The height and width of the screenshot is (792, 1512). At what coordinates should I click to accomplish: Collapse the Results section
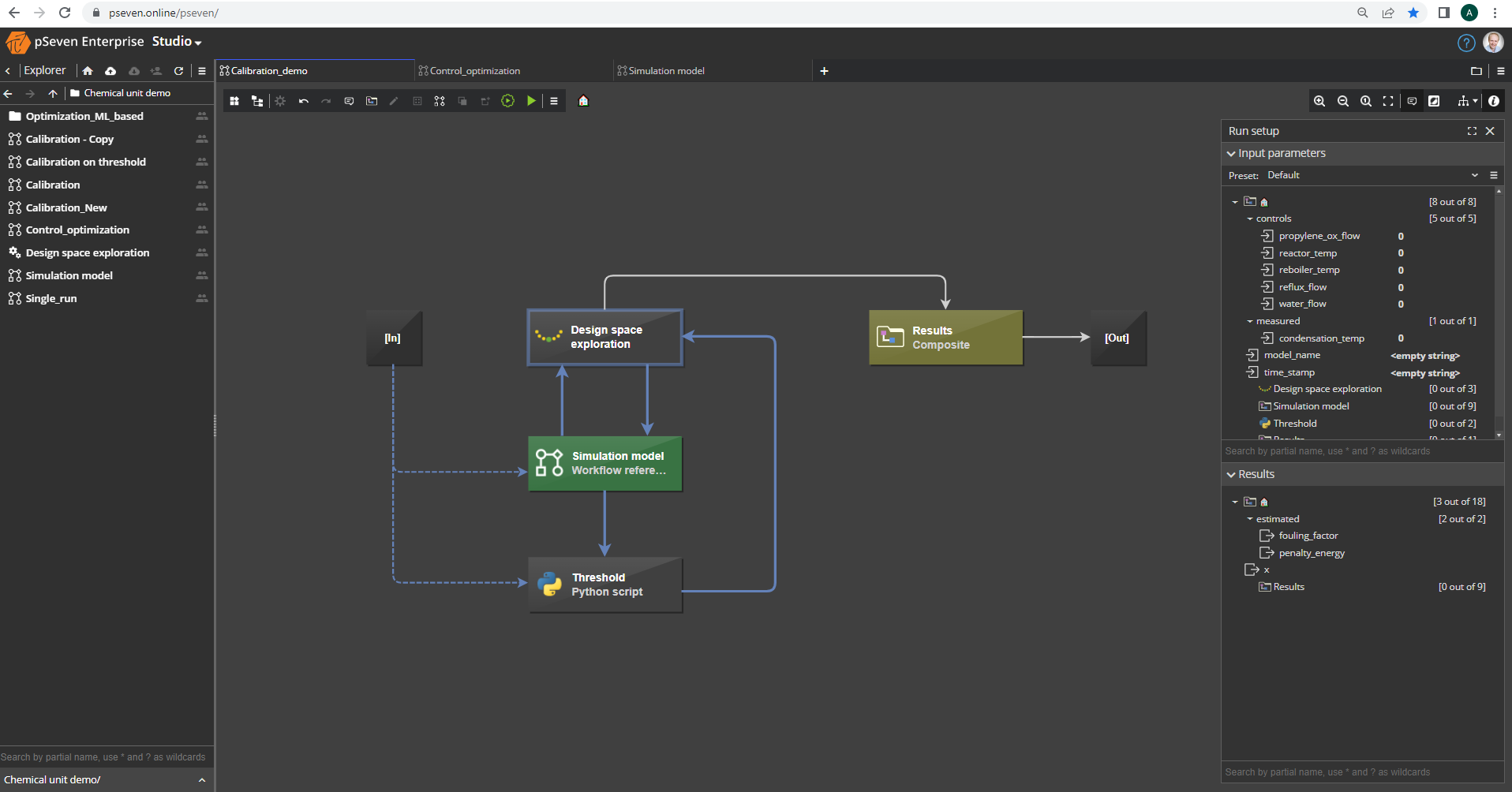click(x=1231, y=475)
